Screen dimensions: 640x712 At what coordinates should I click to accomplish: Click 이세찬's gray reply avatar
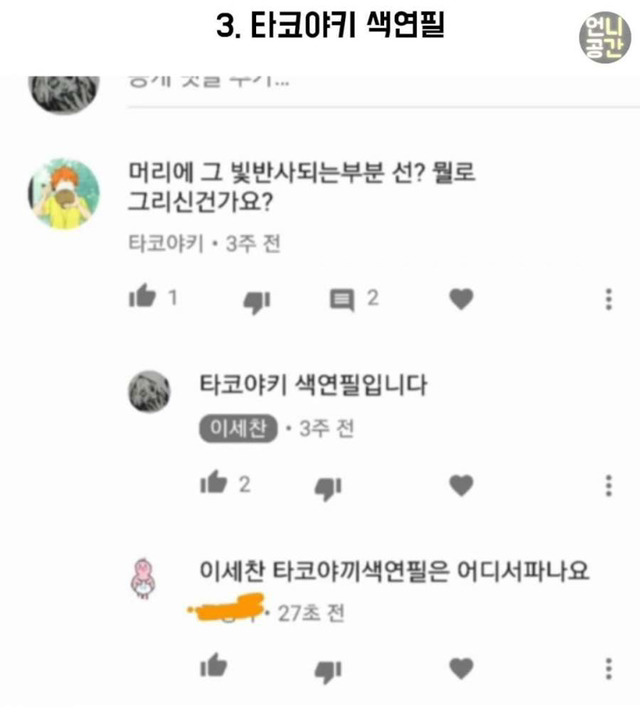coord(149,392)
